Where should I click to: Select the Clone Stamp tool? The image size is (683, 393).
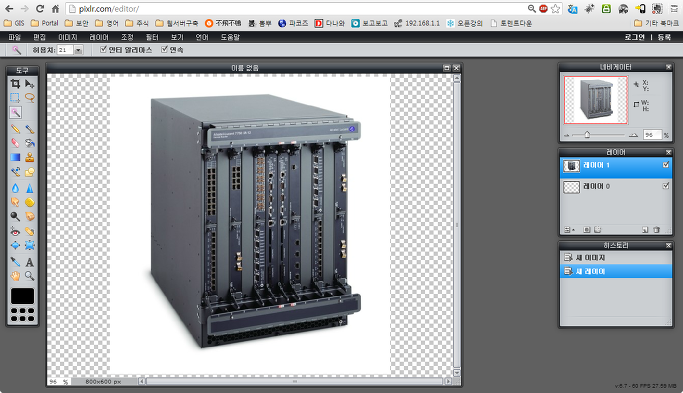click(x=30, y=157)
